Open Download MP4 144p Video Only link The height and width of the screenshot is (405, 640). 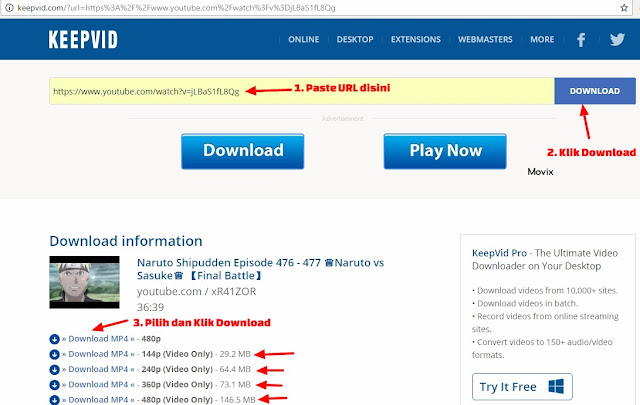point(98,354)
